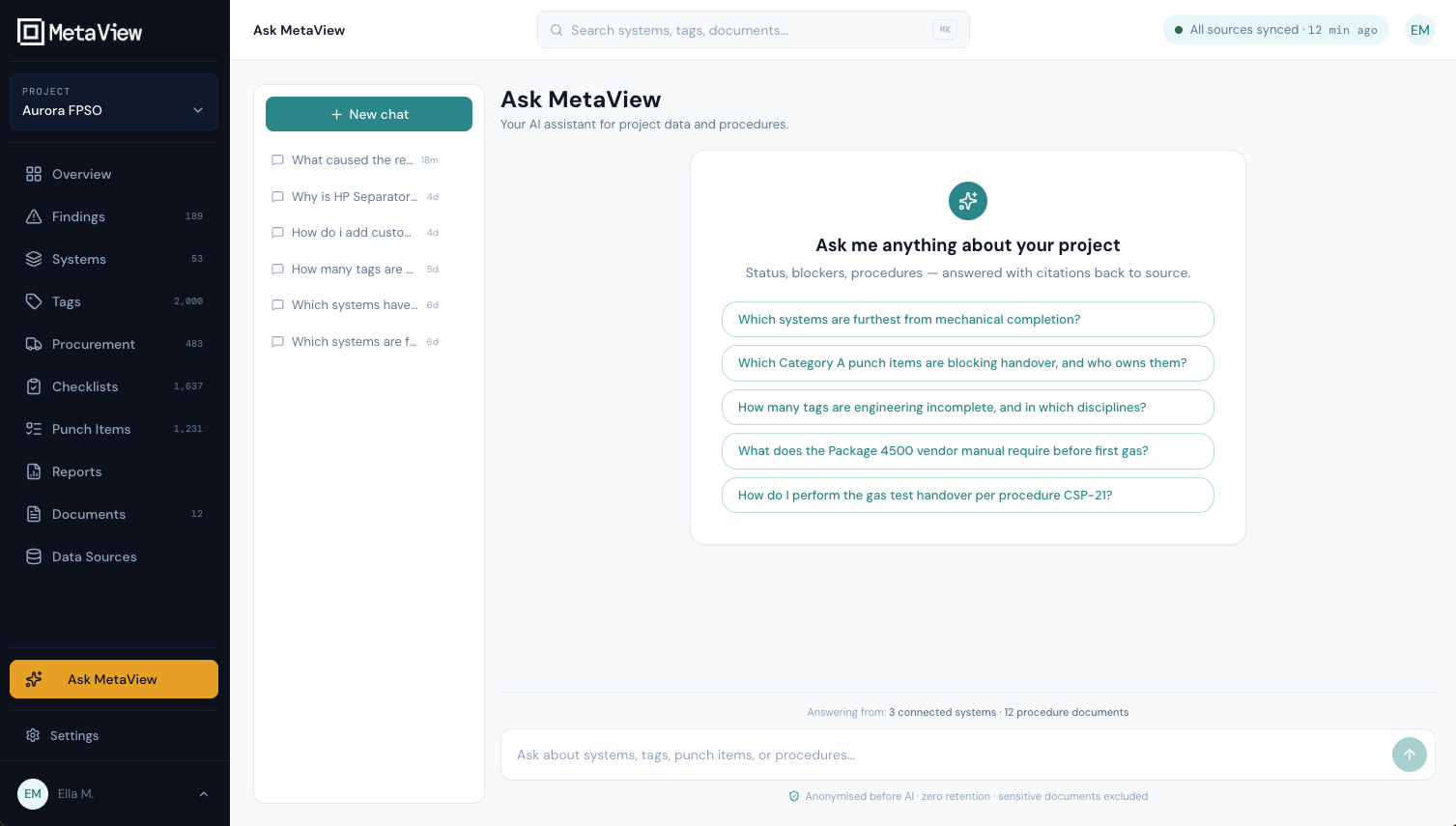Open Tags in sidebar

[114, 301]
